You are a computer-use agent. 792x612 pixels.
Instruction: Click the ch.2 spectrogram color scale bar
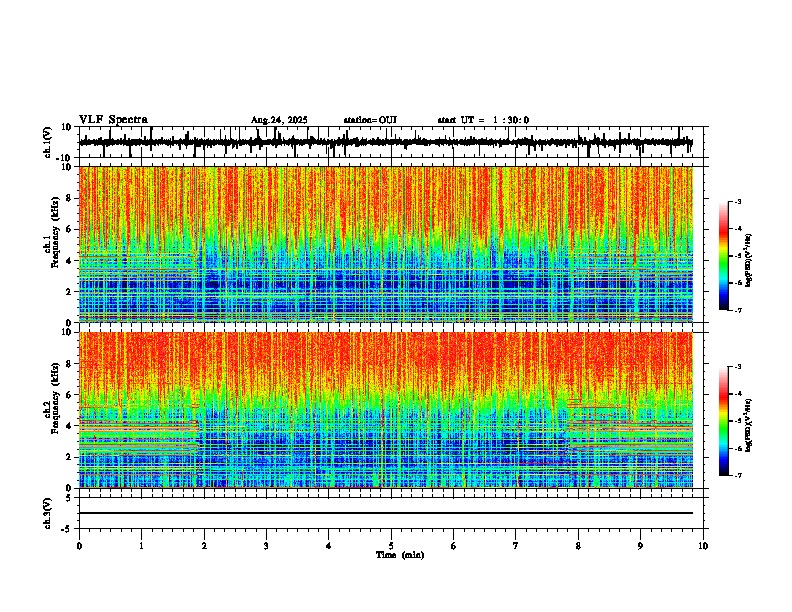tap(724, 421)
